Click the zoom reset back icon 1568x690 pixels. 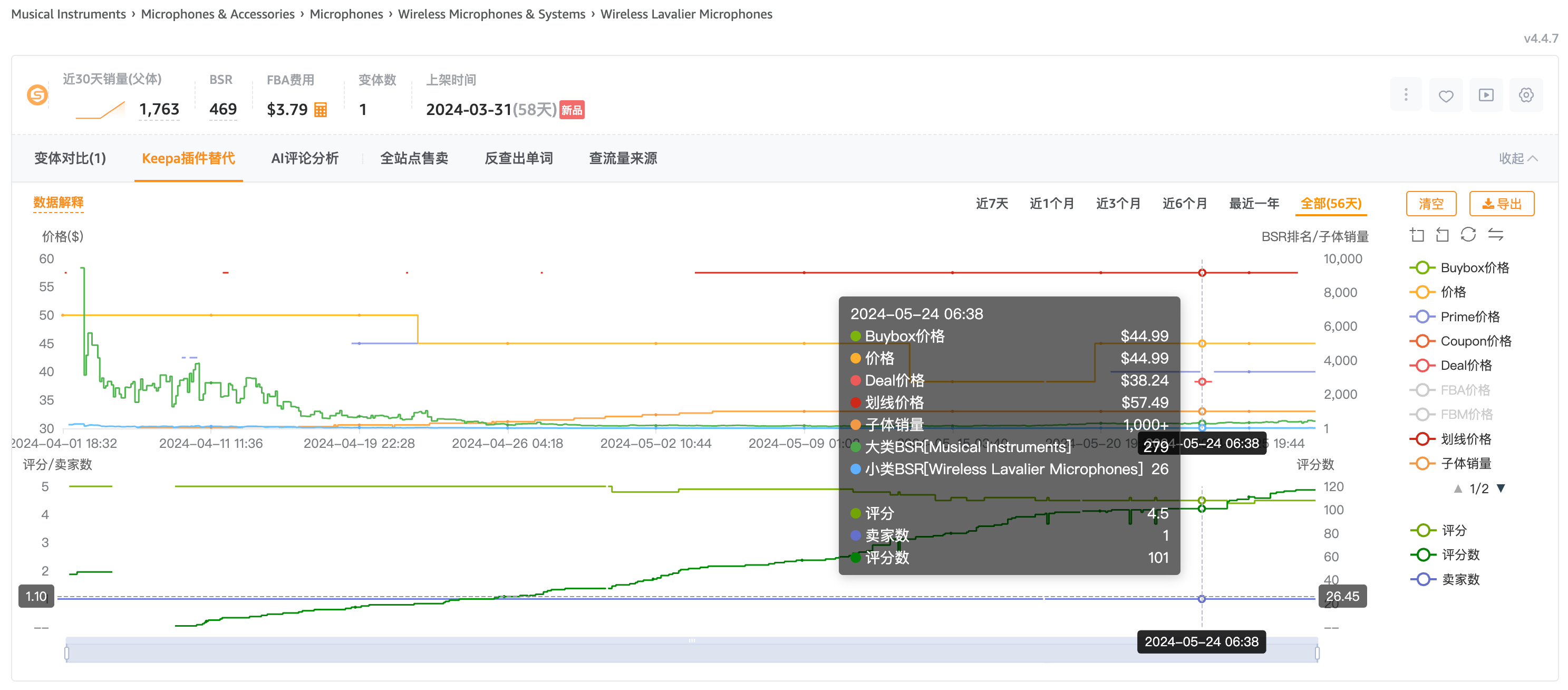(1442, 234)
